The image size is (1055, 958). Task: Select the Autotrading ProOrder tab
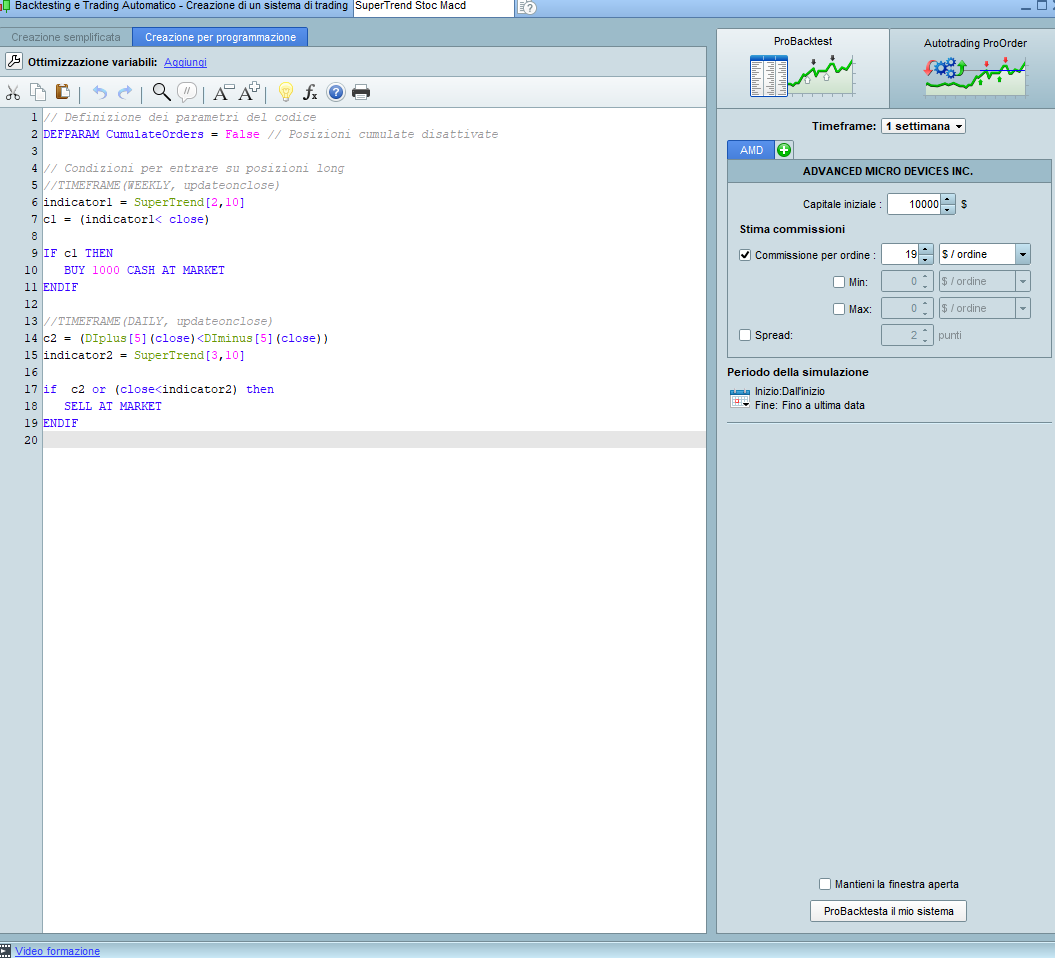[974, 69]
